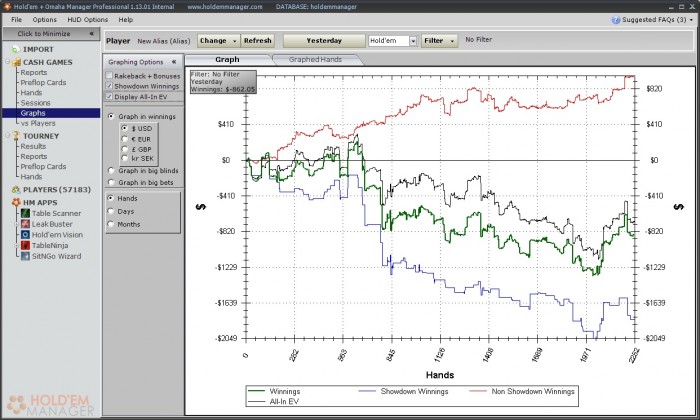This screenshot has height=420, width=700.
Task: Uncheck Showdown Winnings checkbox
Action: (109, 86)
